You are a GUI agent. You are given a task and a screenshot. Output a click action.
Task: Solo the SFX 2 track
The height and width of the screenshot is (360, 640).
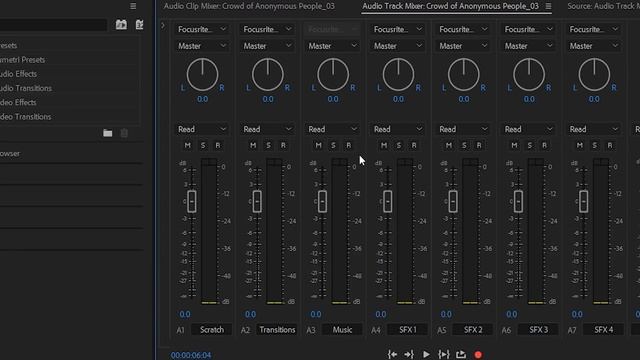click(x=464, y=145)
